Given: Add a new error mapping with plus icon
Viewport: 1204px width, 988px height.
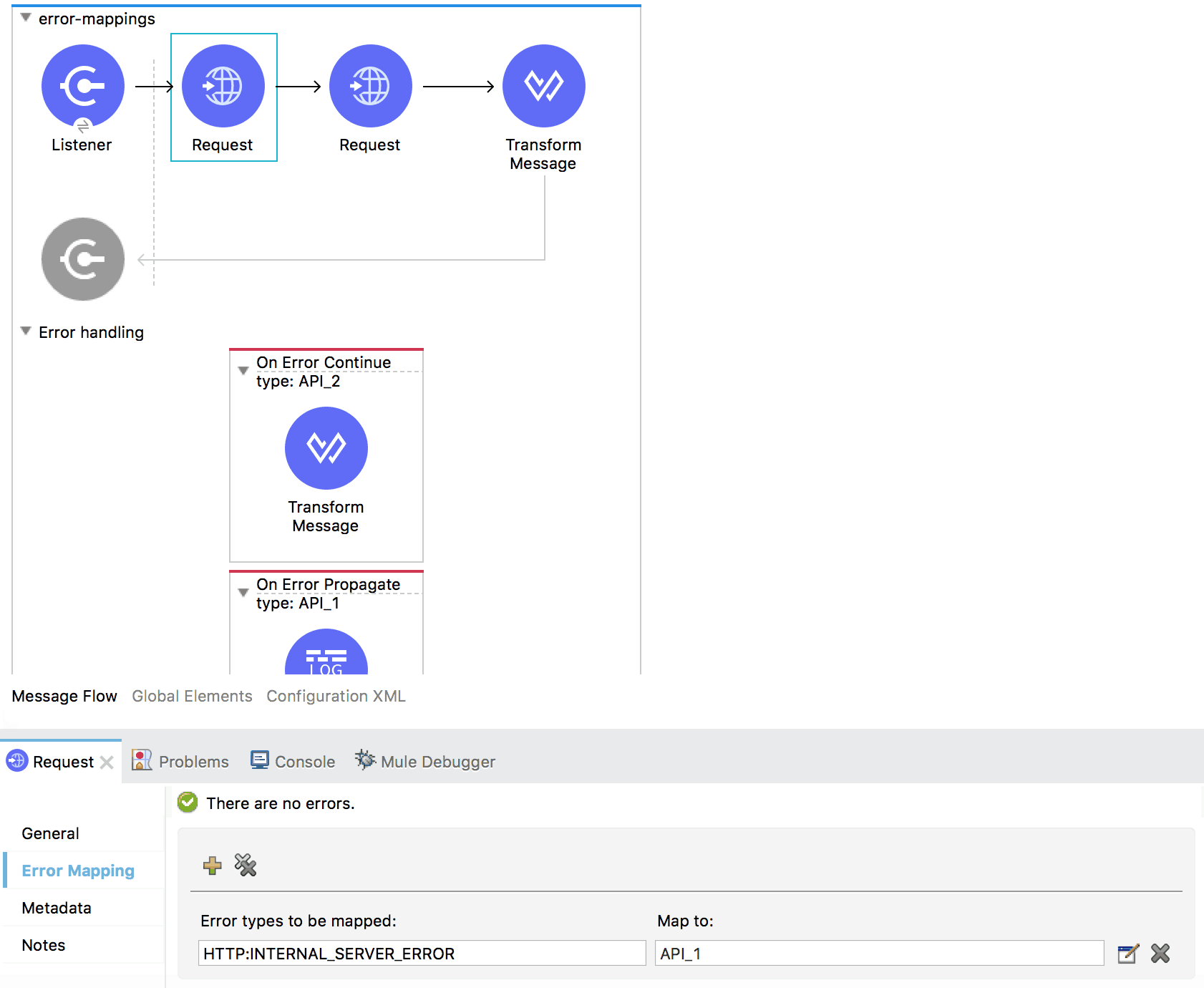Looking at the screenshot, I should pos(213,866).
